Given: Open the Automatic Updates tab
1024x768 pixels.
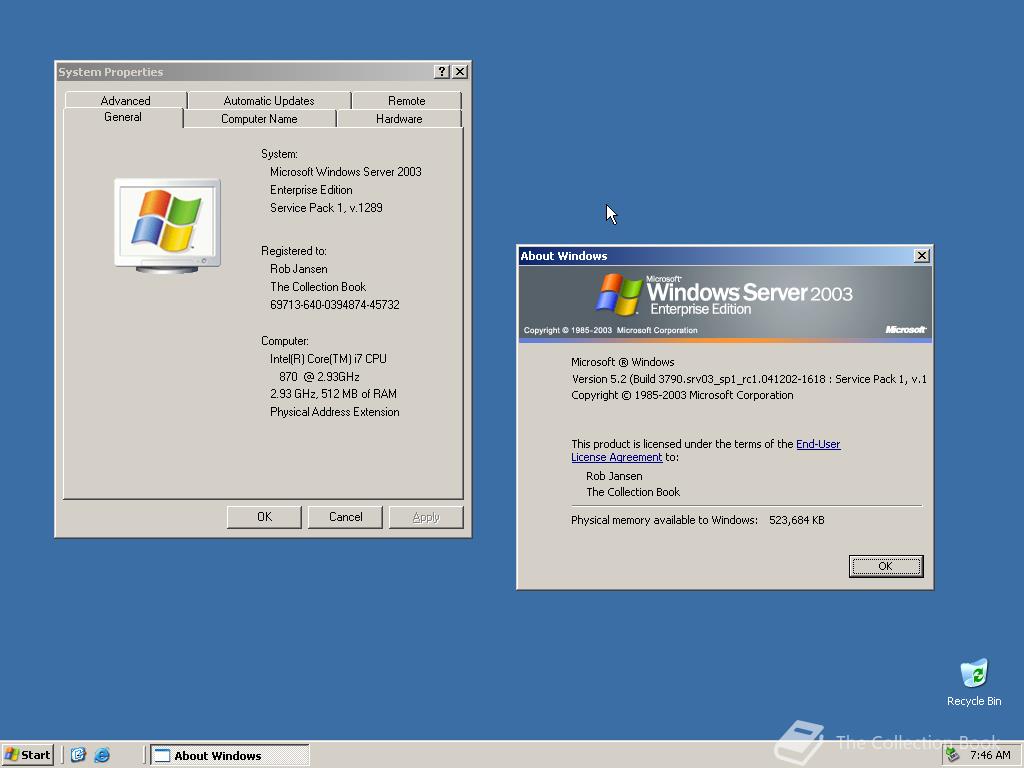Looking at the screenshot, I should (x=268, y=101).
